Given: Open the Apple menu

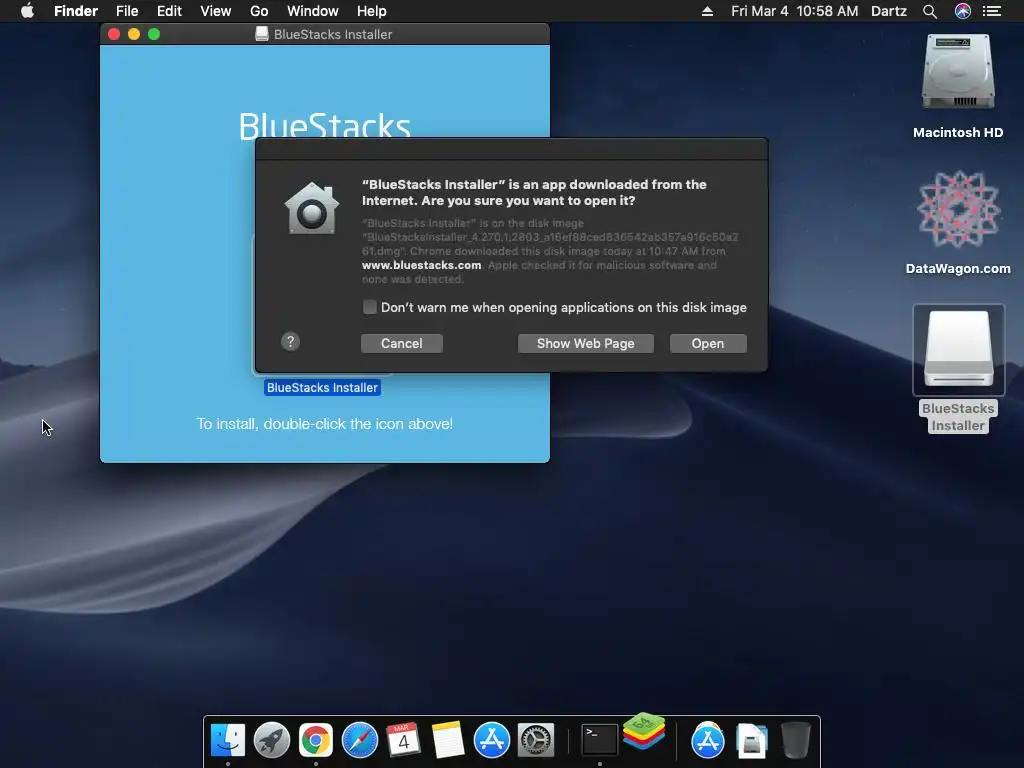Looking at the screenshot, I should pos(27,11).
